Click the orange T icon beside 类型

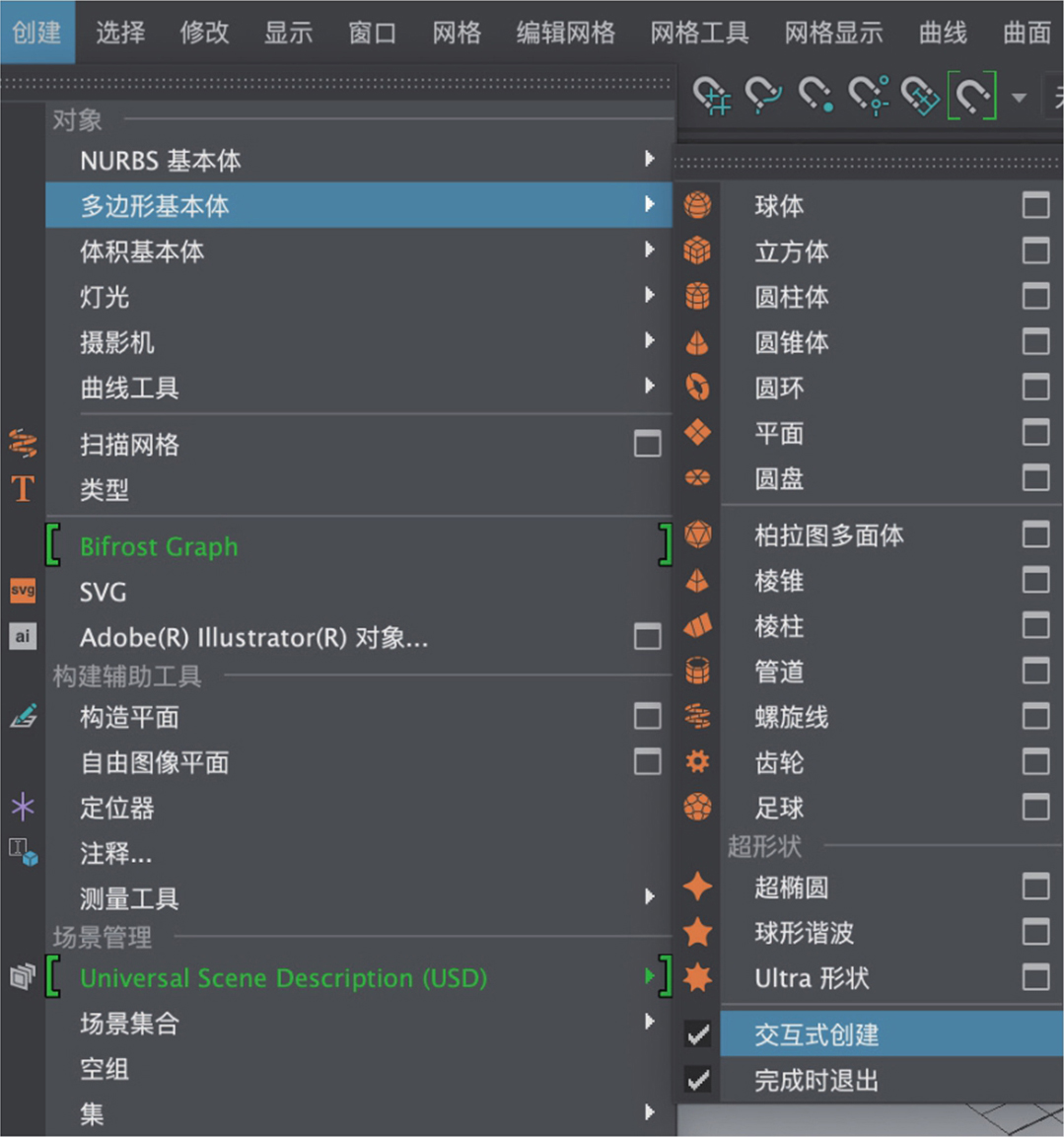pyautogui.click(x=23, y=489)
